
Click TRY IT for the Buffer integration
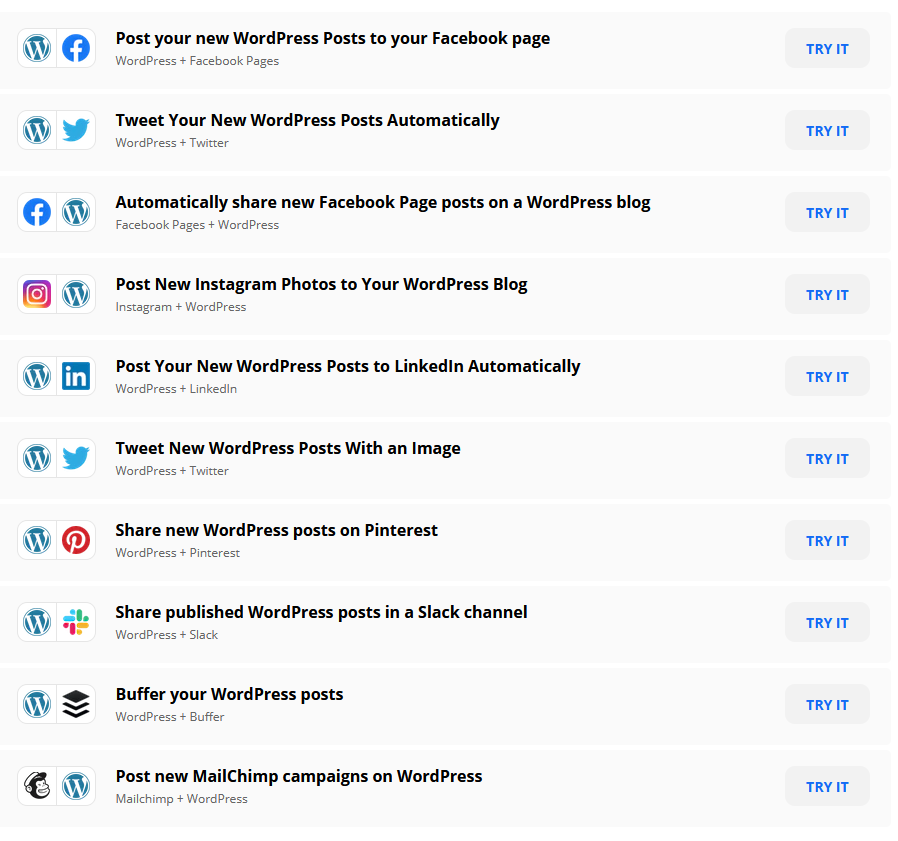coord(827,704)
